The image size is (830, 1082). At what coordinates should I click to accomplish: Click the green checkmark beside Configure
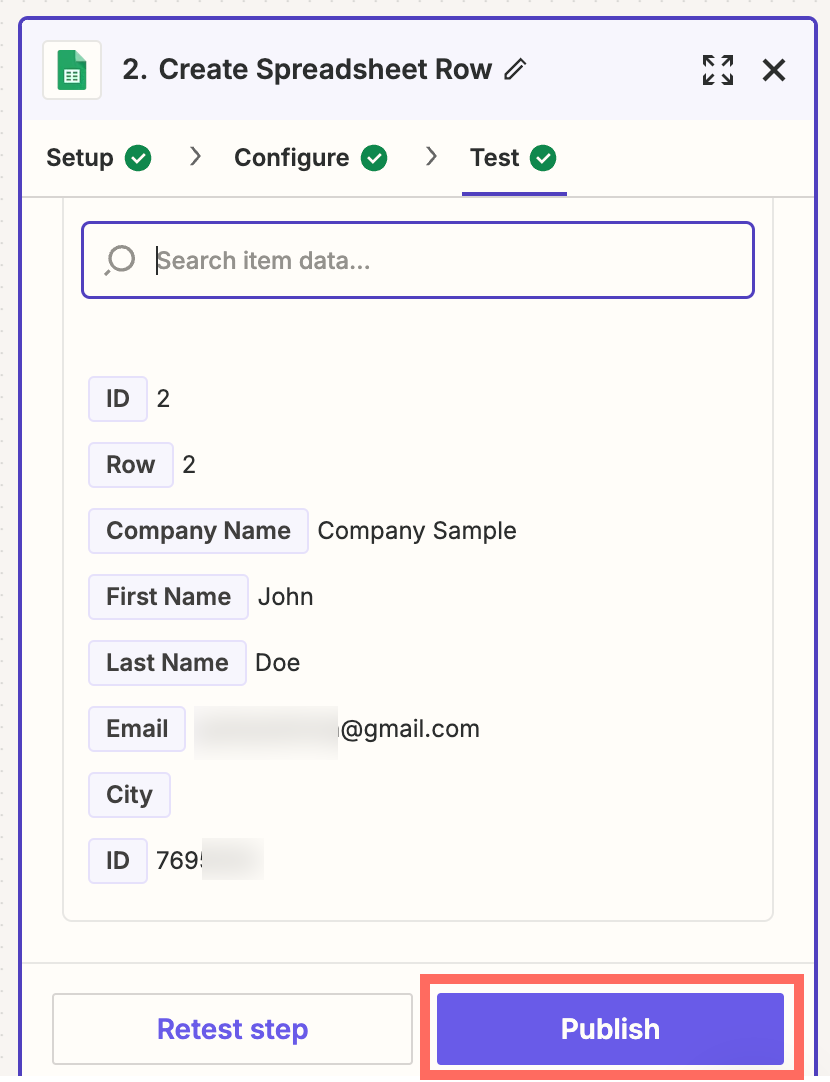[x=374, y=158]
